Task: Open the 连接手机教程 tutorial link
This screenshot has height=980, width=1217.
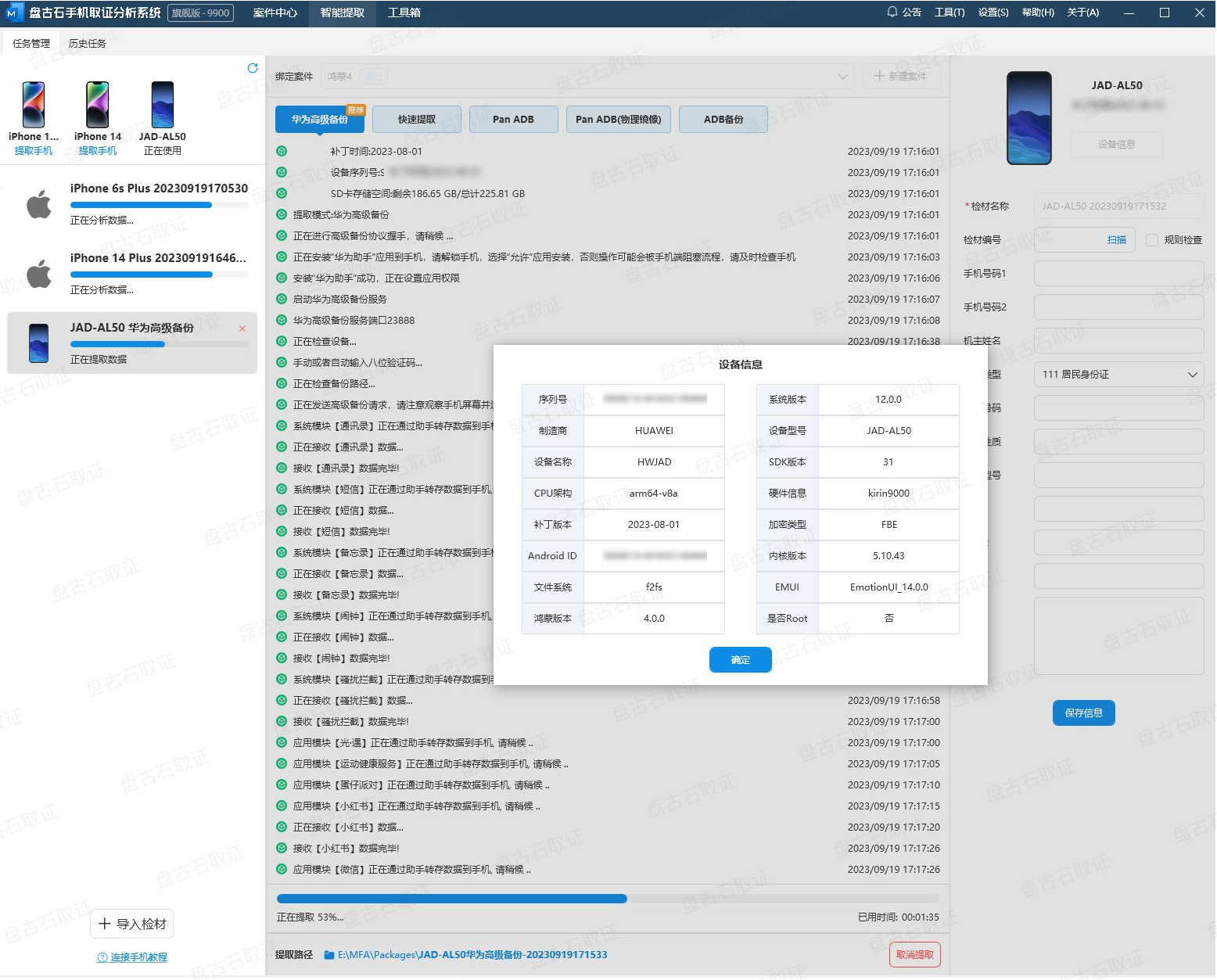Action: click(139, 957)
